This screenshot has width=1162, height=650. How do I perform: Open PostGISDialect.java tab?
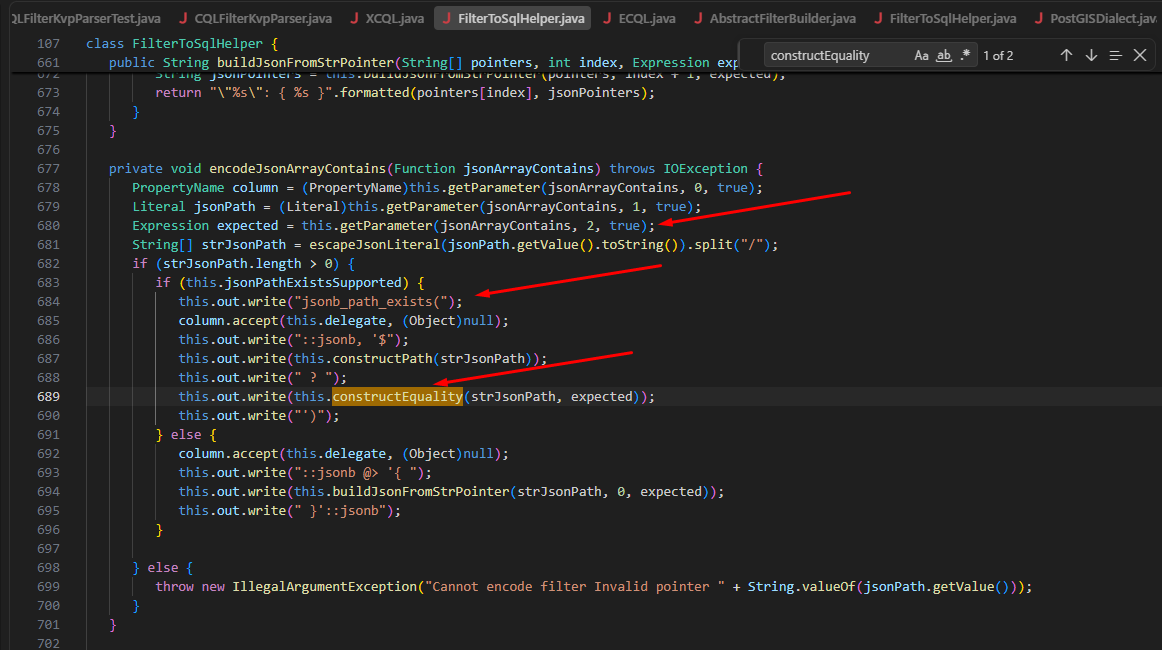1095,19
